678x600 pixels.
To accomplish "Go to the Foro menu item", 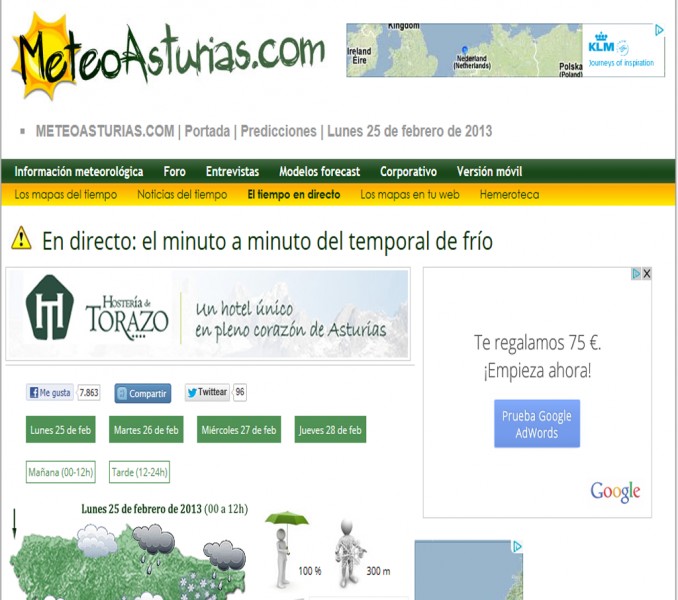I will pyautogui.click(x=174, y=172).
